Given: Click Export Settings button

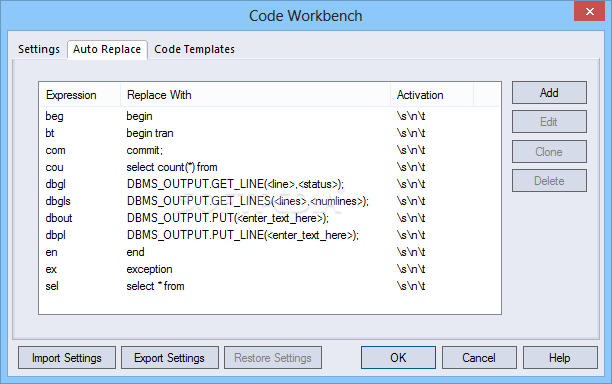Looking at the screenshot, I should click(x=170, y=357).
